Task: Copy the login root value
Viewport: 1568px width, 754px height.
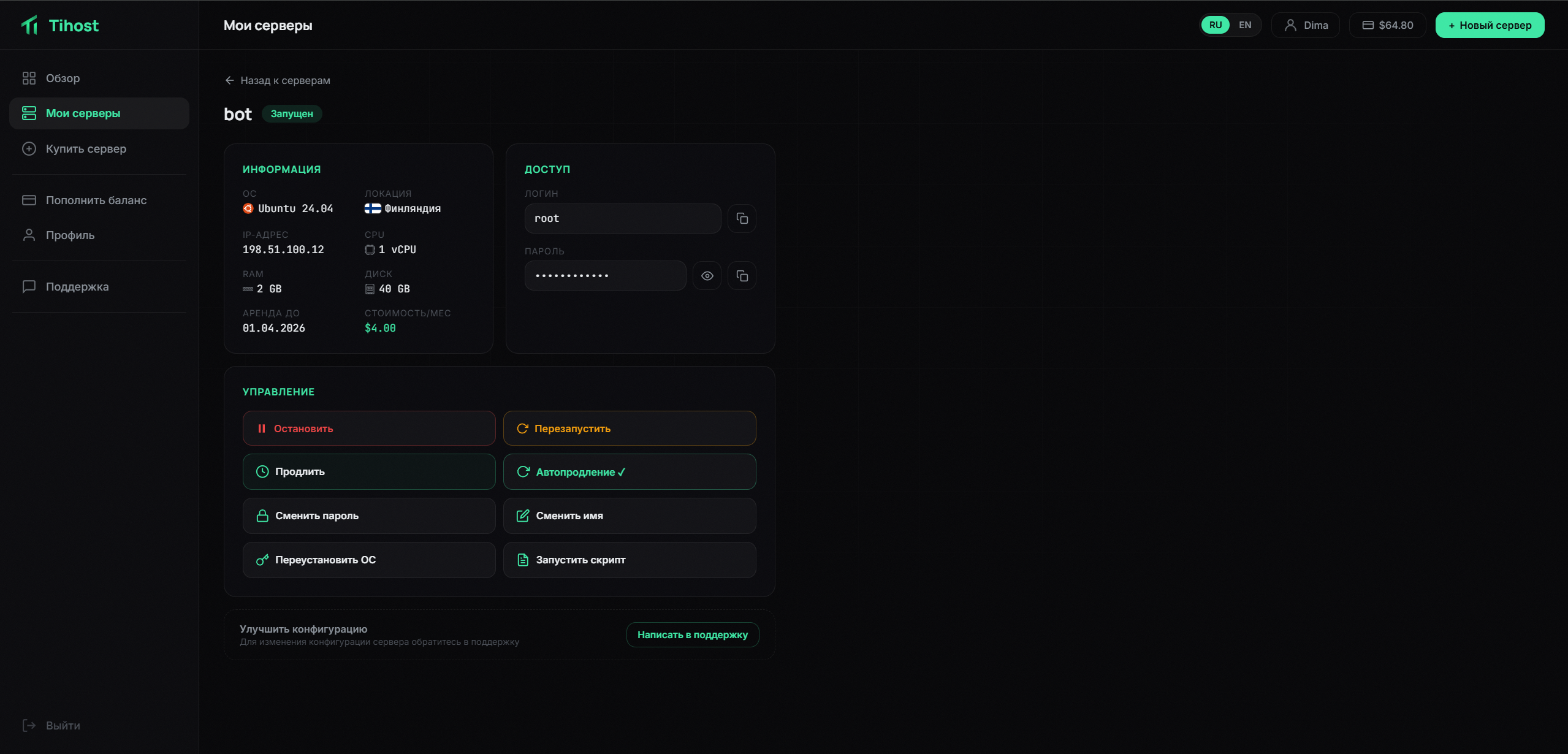Action: coord(742,218)
